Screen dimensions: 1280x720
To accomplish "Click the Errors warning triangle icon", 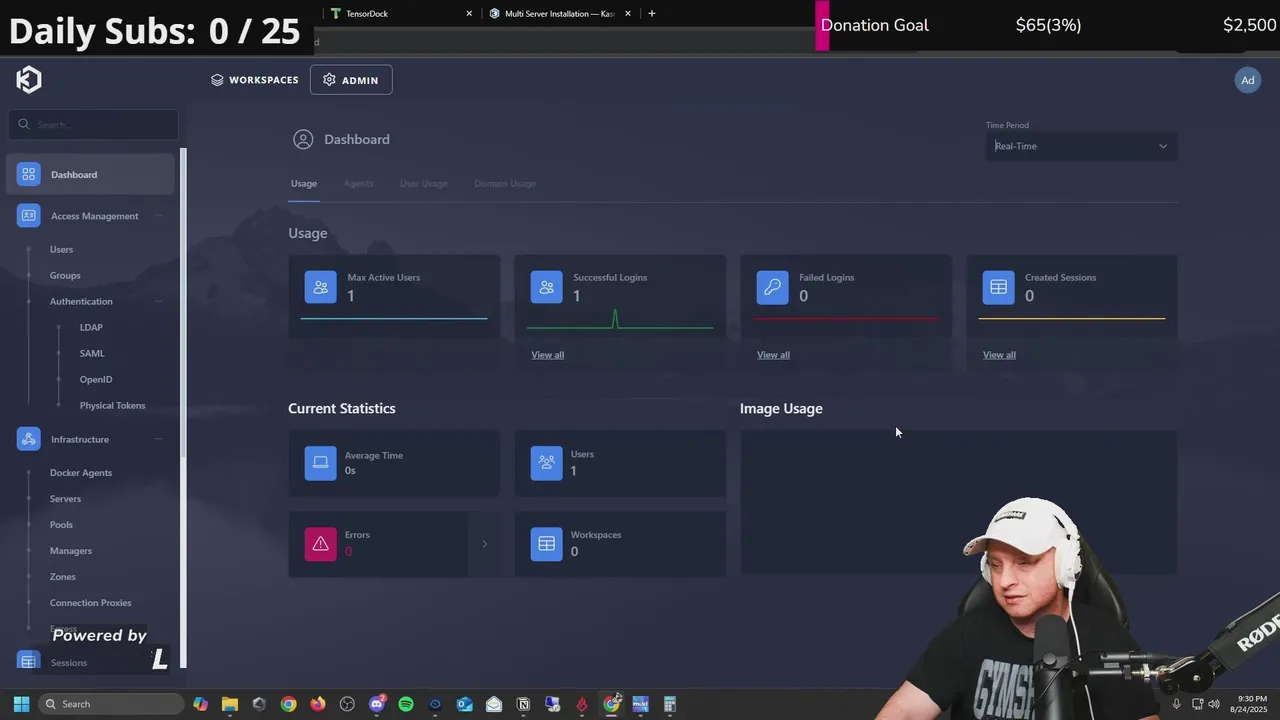I will (x=321, y=544).
